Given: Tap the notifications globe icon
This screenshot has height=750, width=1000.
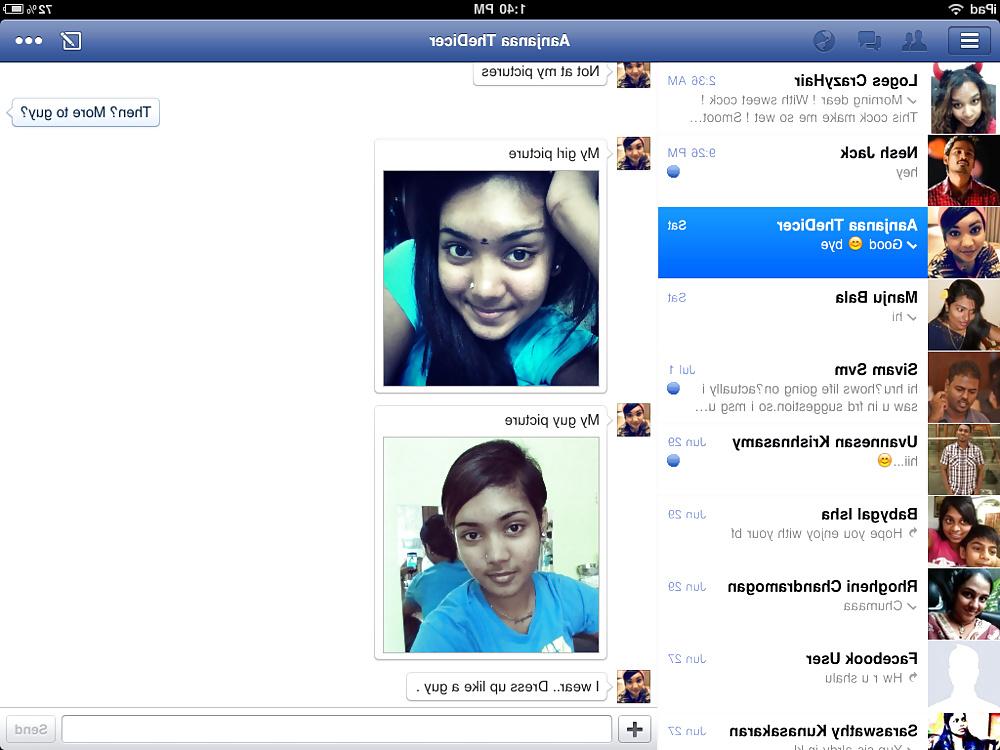Looking at the screenshot, I should coord(824,41).
